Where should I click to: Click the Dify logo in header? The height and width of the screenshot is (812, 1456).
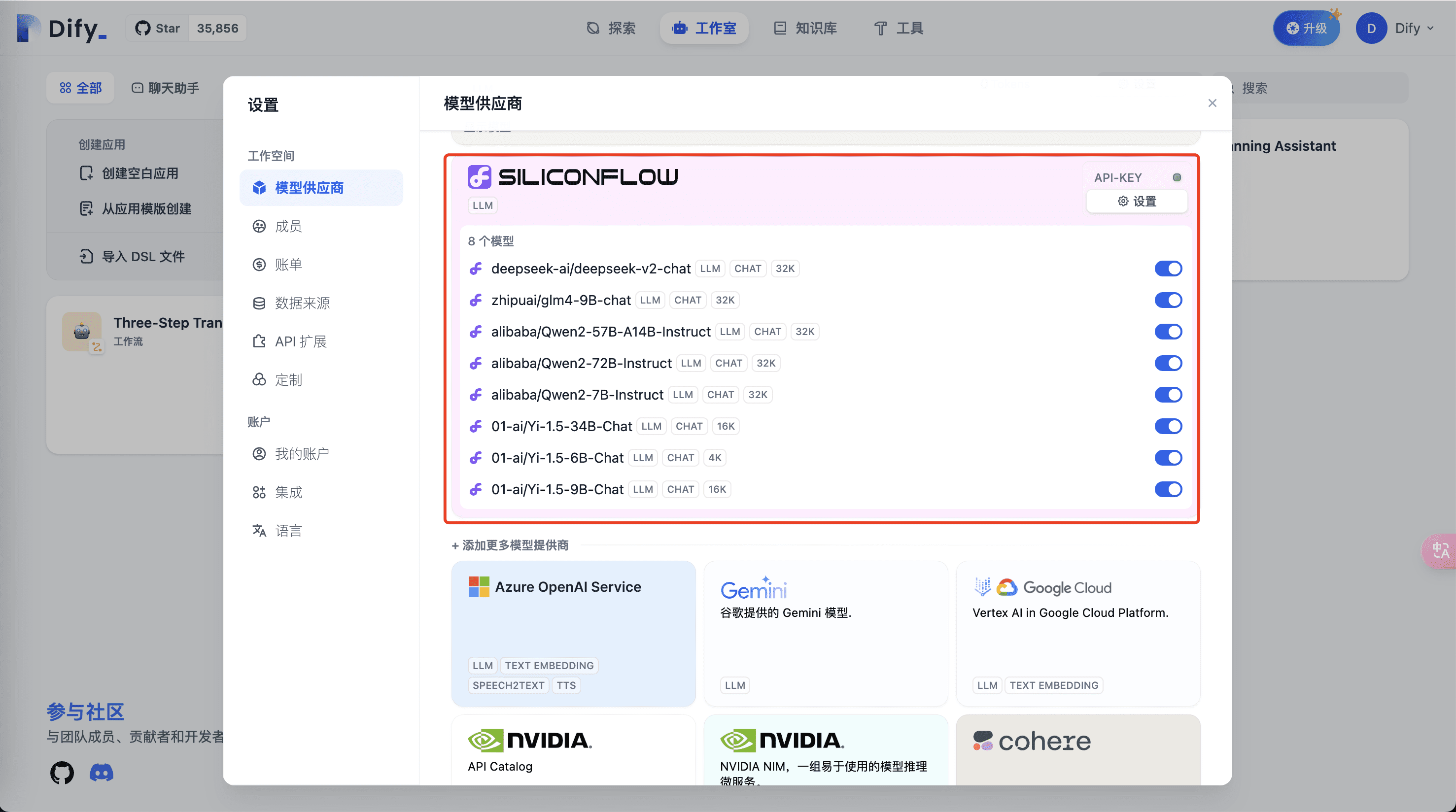pyautogui.click(x=61, y=28)
